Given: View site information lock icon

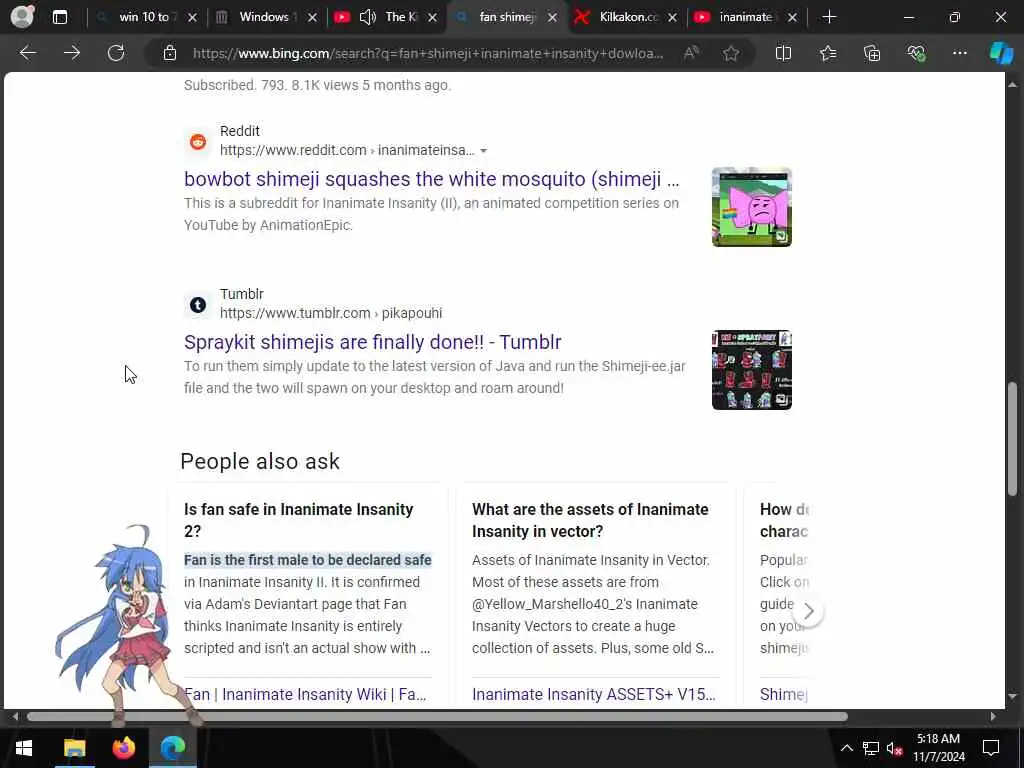Looking at the screenshot, I should coord(170,53).
